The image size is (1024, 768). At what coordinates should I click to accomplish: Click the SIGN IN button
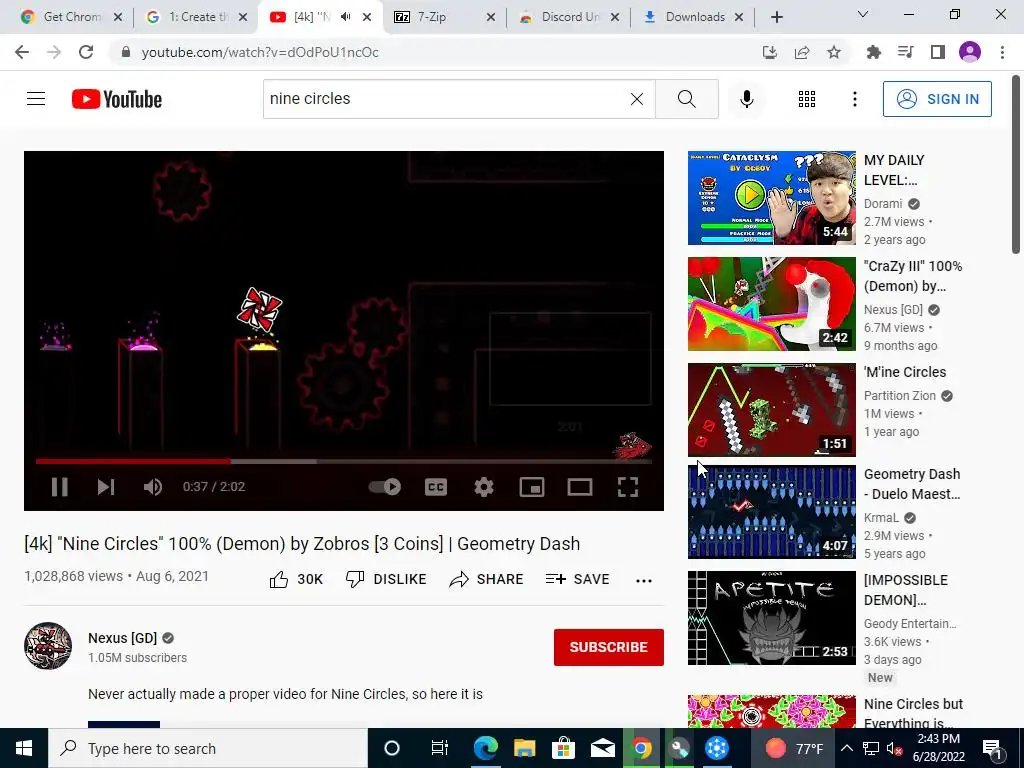coord(937,99)
